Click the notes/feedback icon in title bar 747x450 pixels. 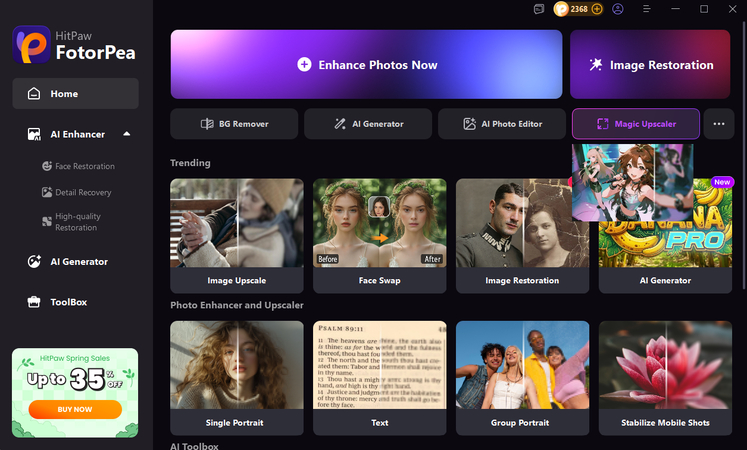tap(539, 9)
